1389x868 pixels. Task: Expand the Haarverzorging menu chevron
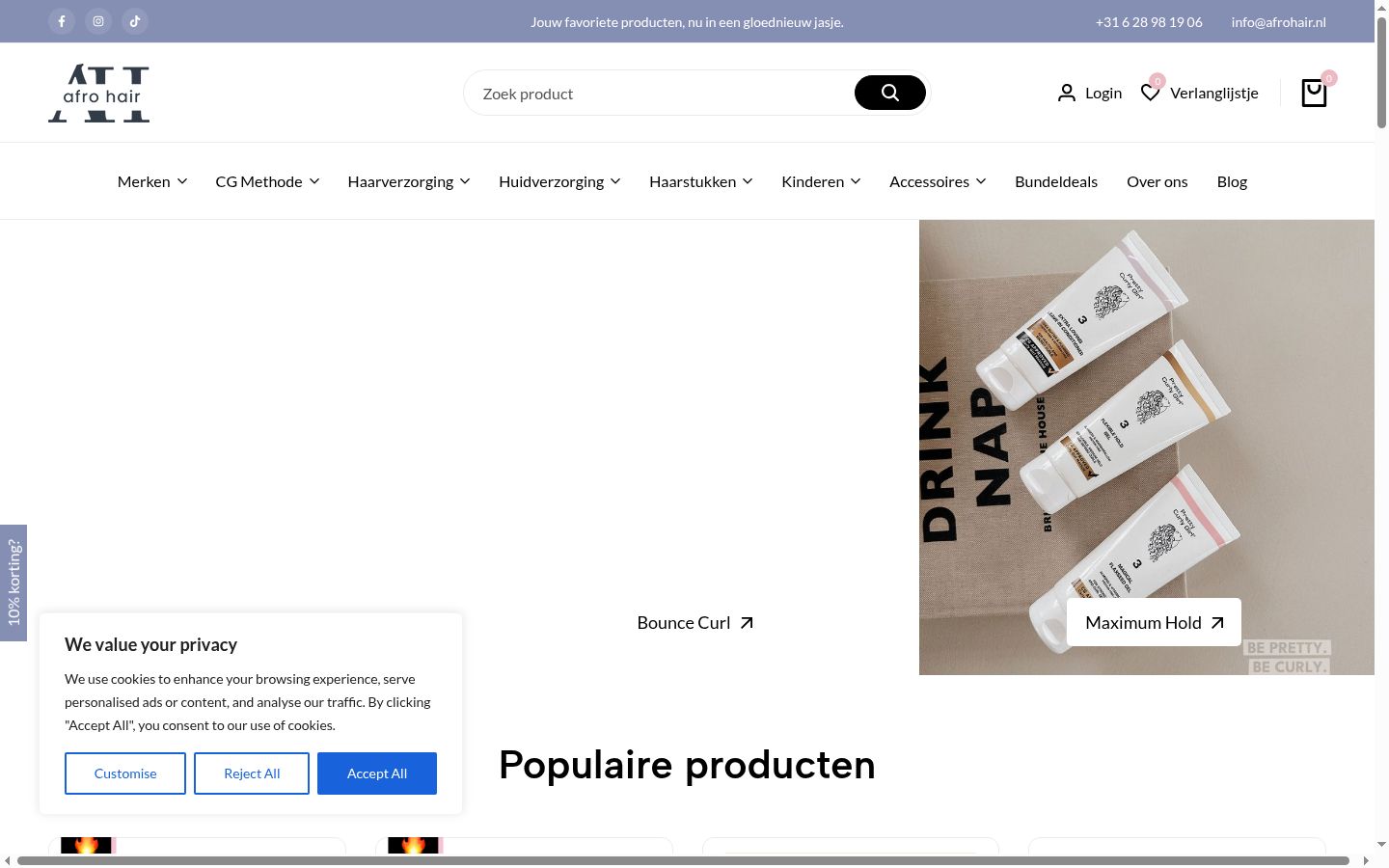[465, 181]
